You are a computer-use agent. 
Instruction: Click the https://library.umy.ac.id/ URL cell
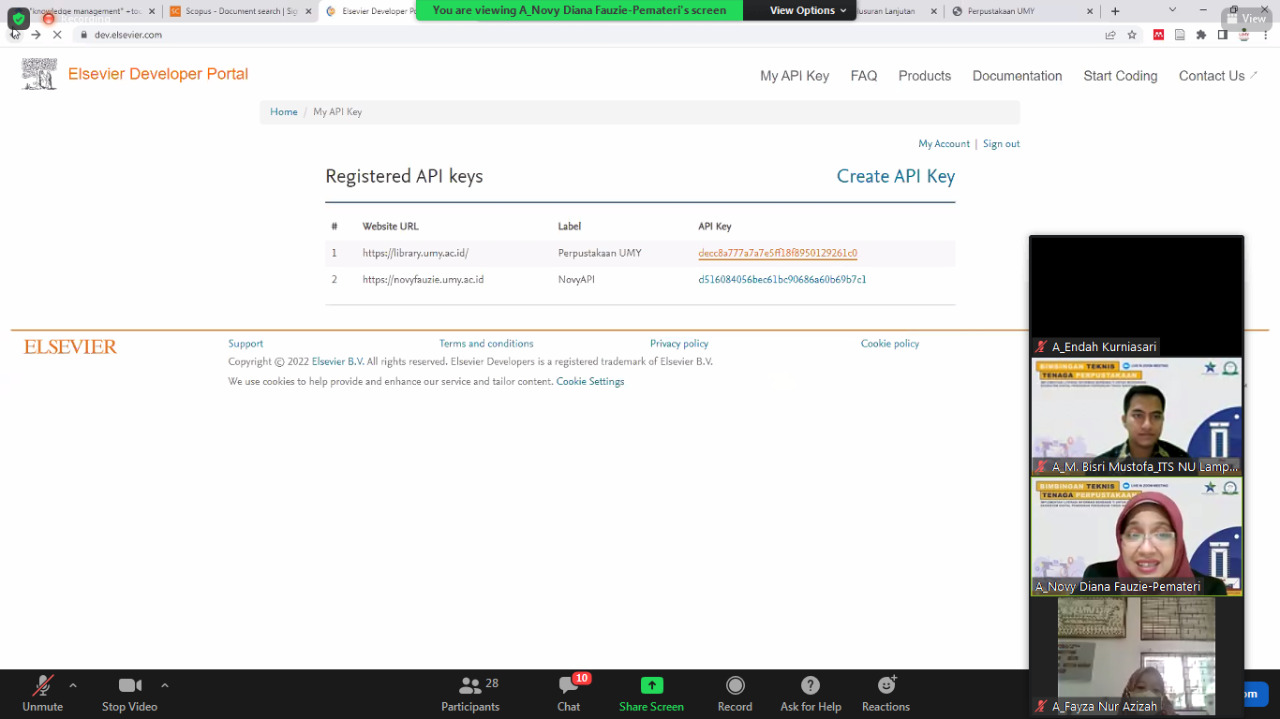click(x=416, y=253)
